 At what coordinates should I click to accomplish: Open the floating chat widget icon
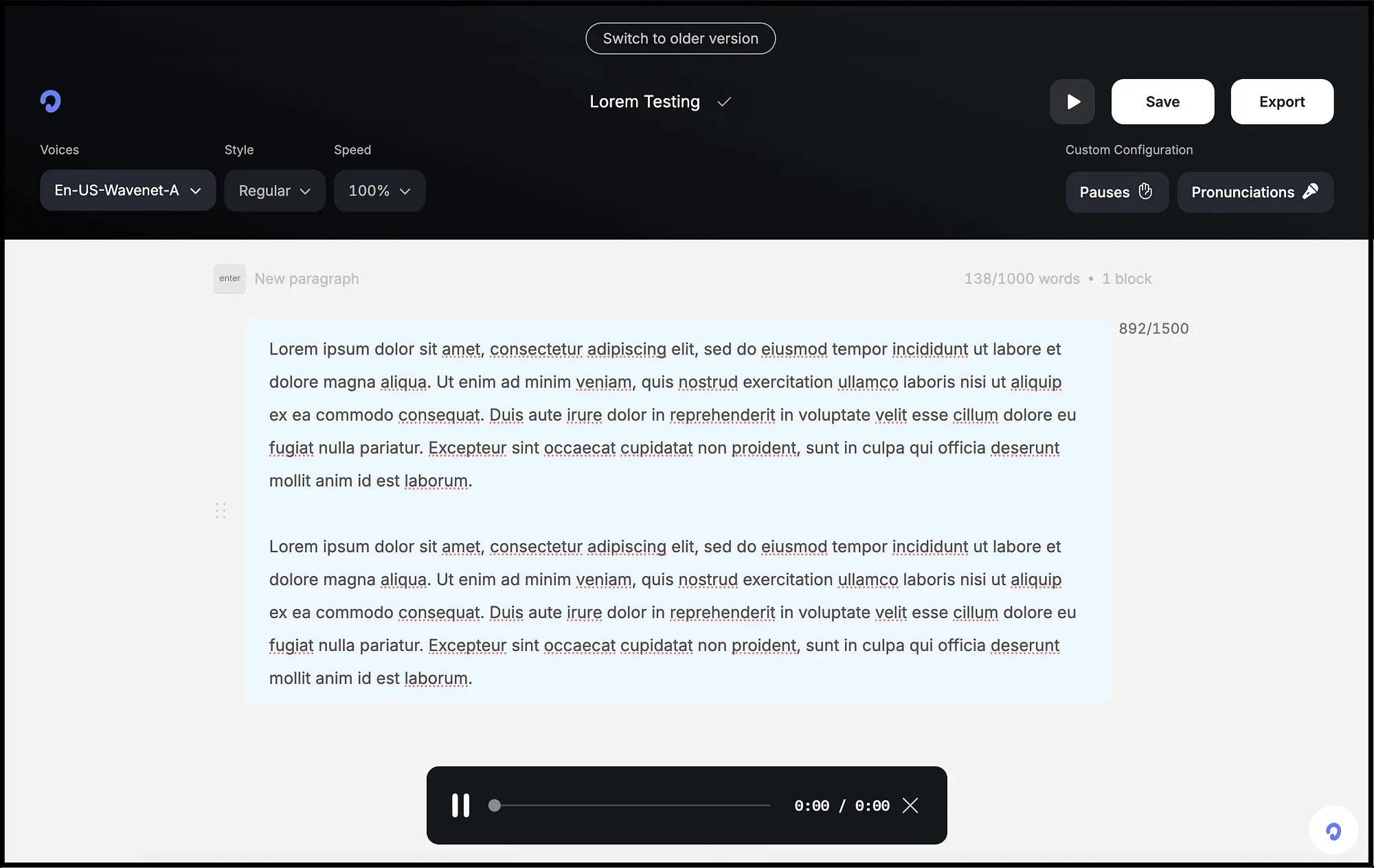pyautogui.click(x=1333, y=831)
